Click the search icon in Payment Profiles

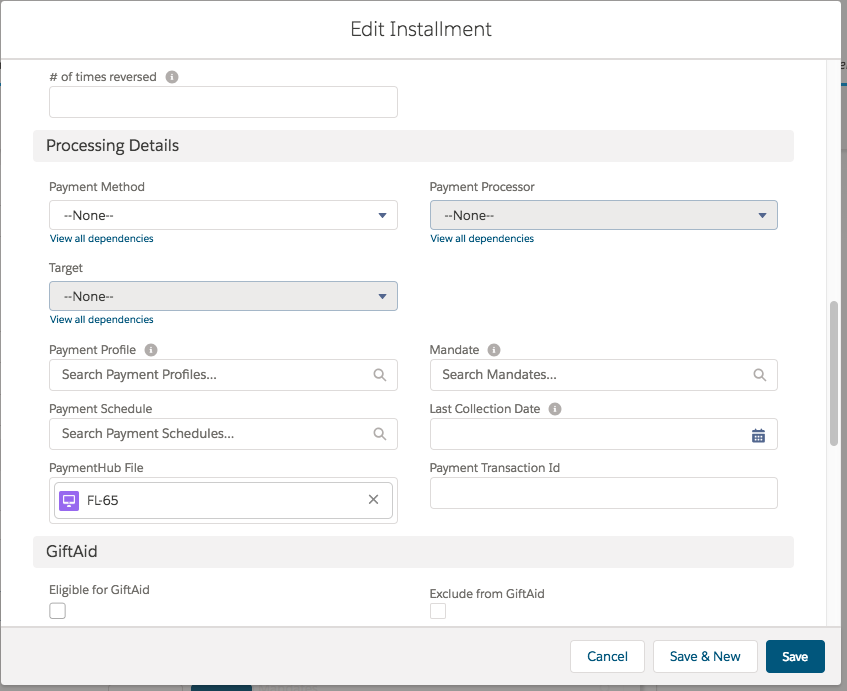pyautogui.click(x=380, y=375)
